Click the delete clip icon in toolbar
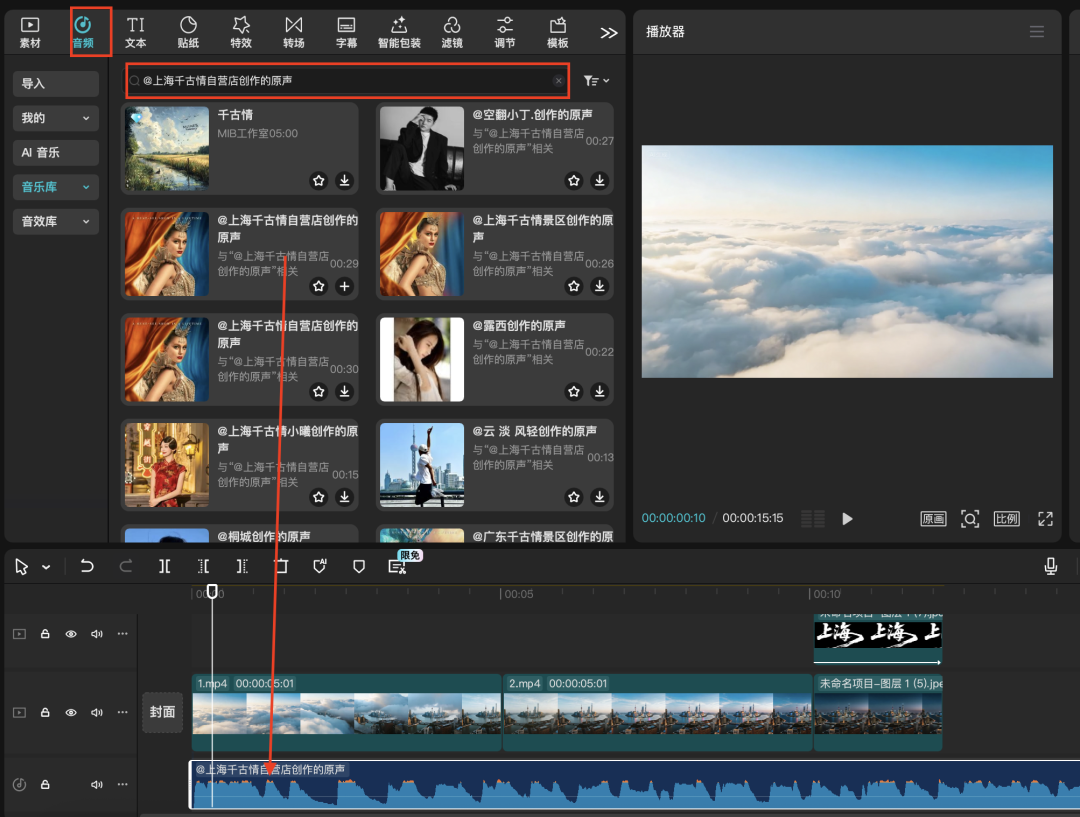1080x817 pixels. [x=281, y=566]
